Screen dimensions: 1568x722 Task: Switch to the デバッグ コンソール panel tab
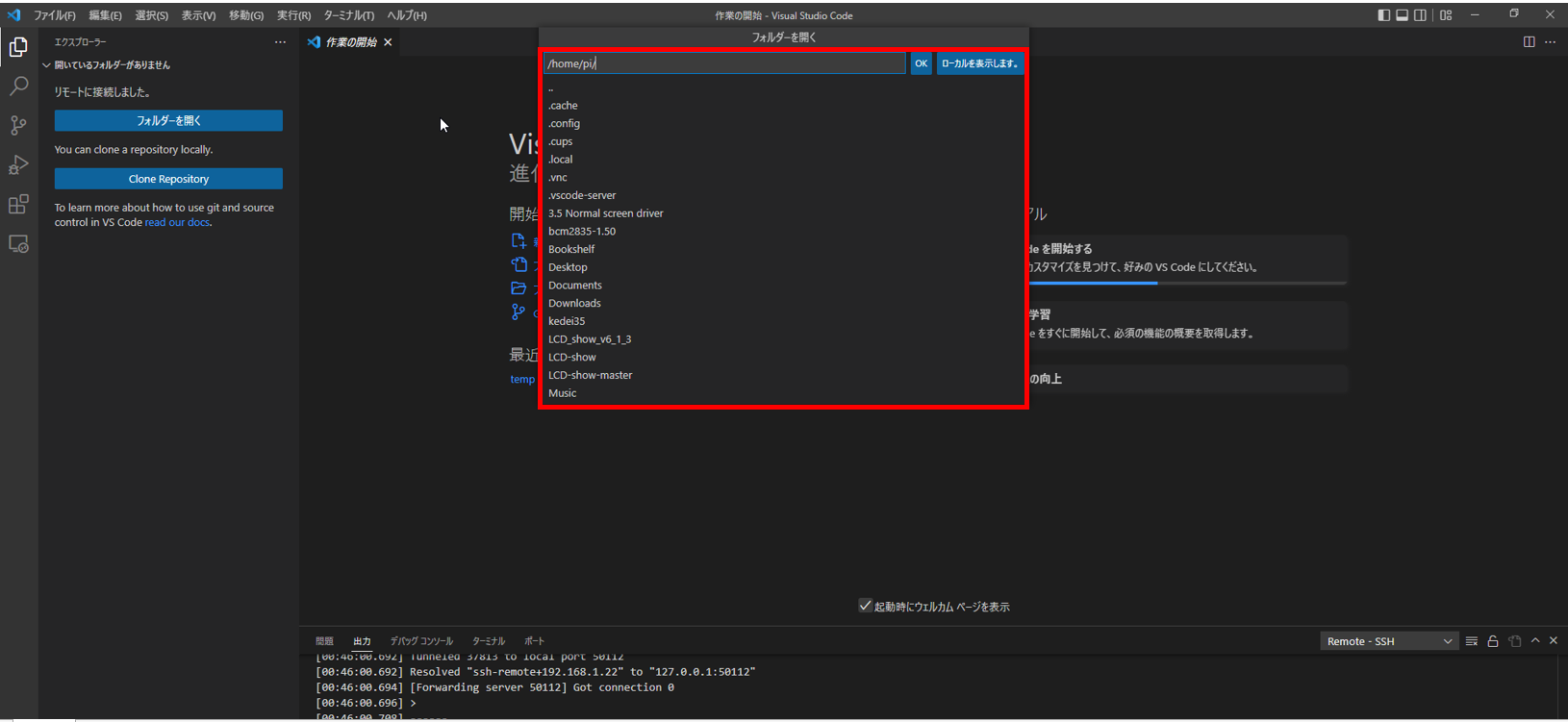tap(421, 641)
